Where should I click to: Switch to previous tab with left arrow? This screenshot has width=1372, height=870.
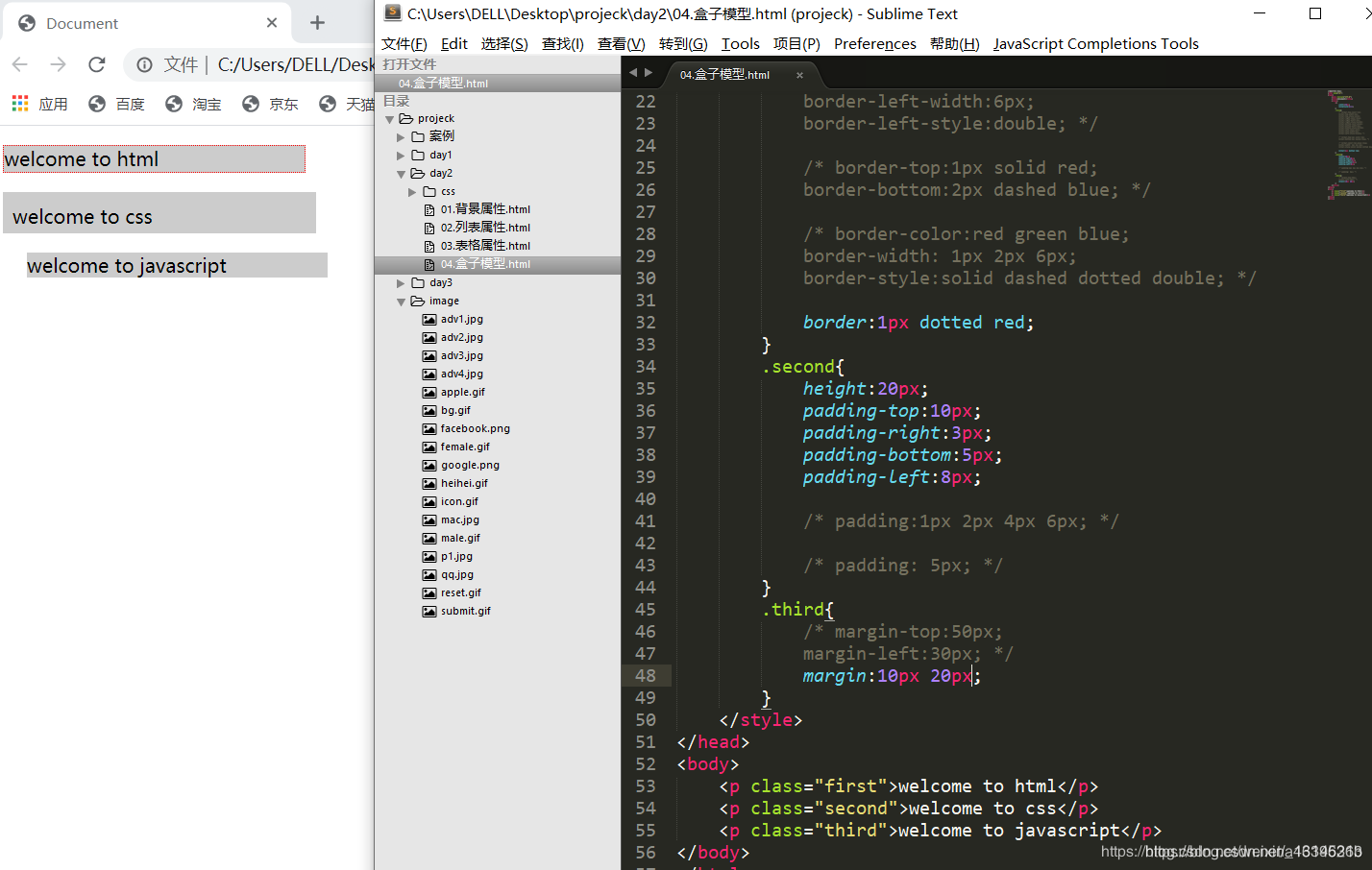tap(633, 73)
